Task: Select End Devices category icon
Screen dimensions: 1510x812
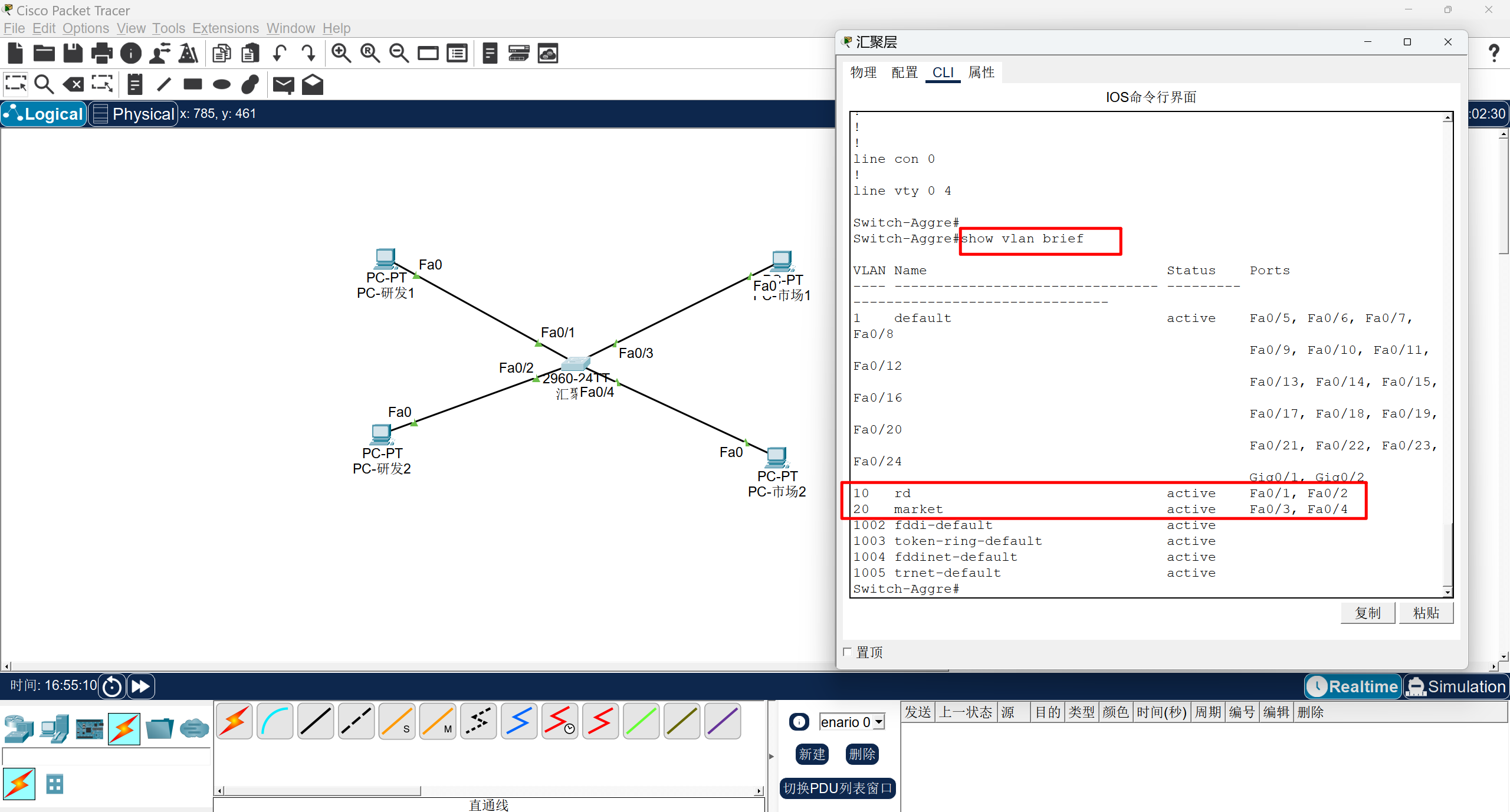Action: pos(54,729)
